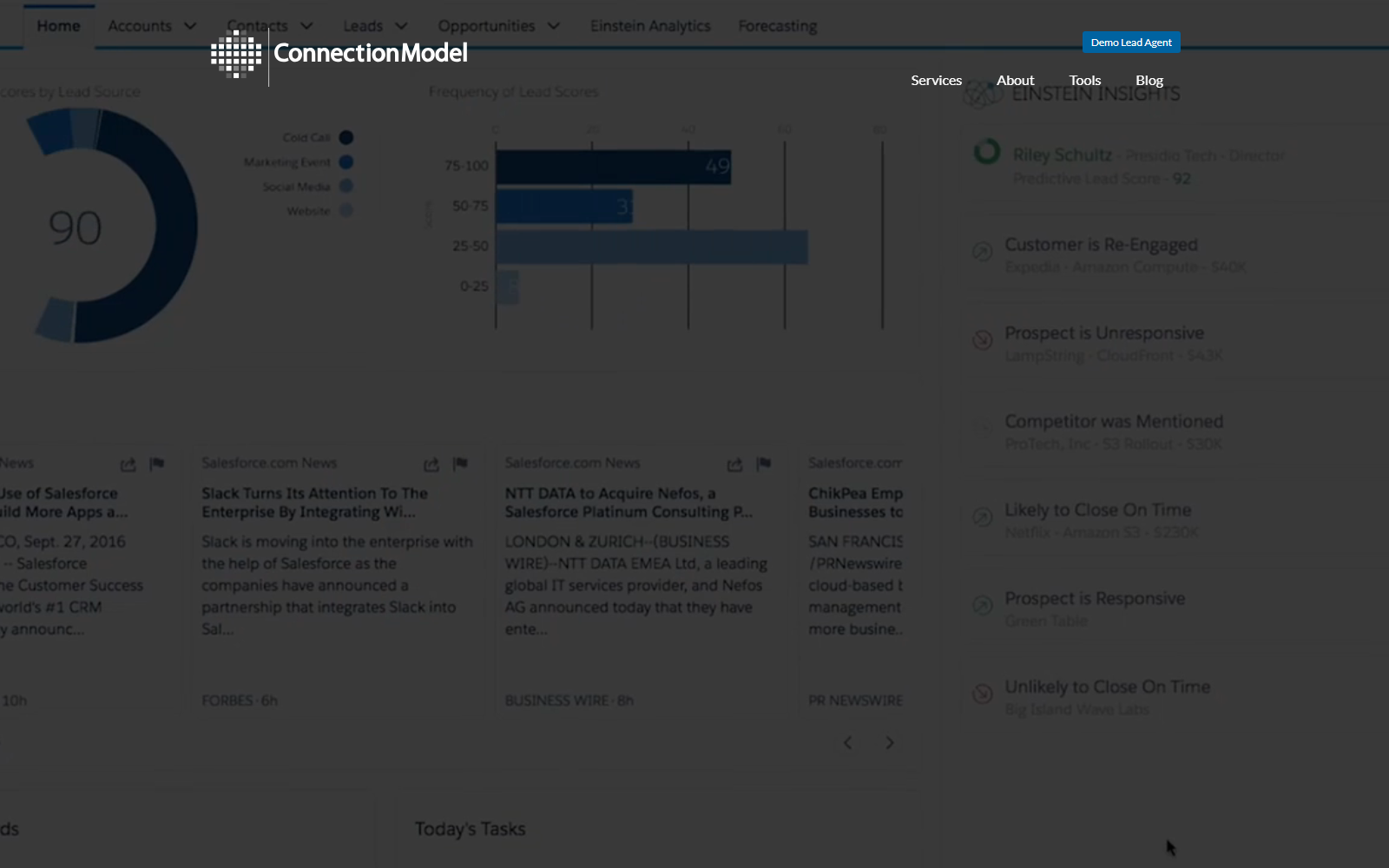Click the Demo Lead Agent button
The height and width of the screenshot is (868, 1389).
pos(1131,43)
